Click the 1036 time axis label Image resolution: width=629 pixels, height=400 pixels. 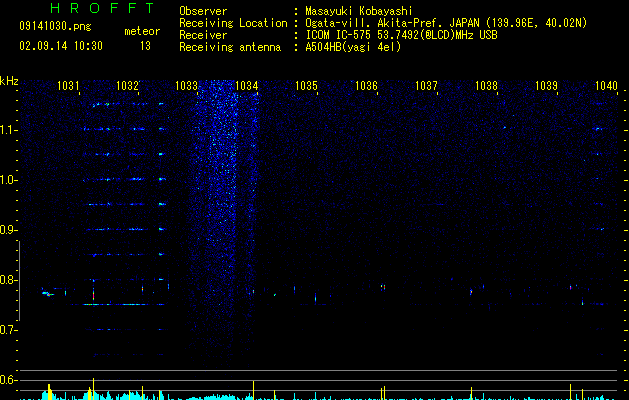366,85
